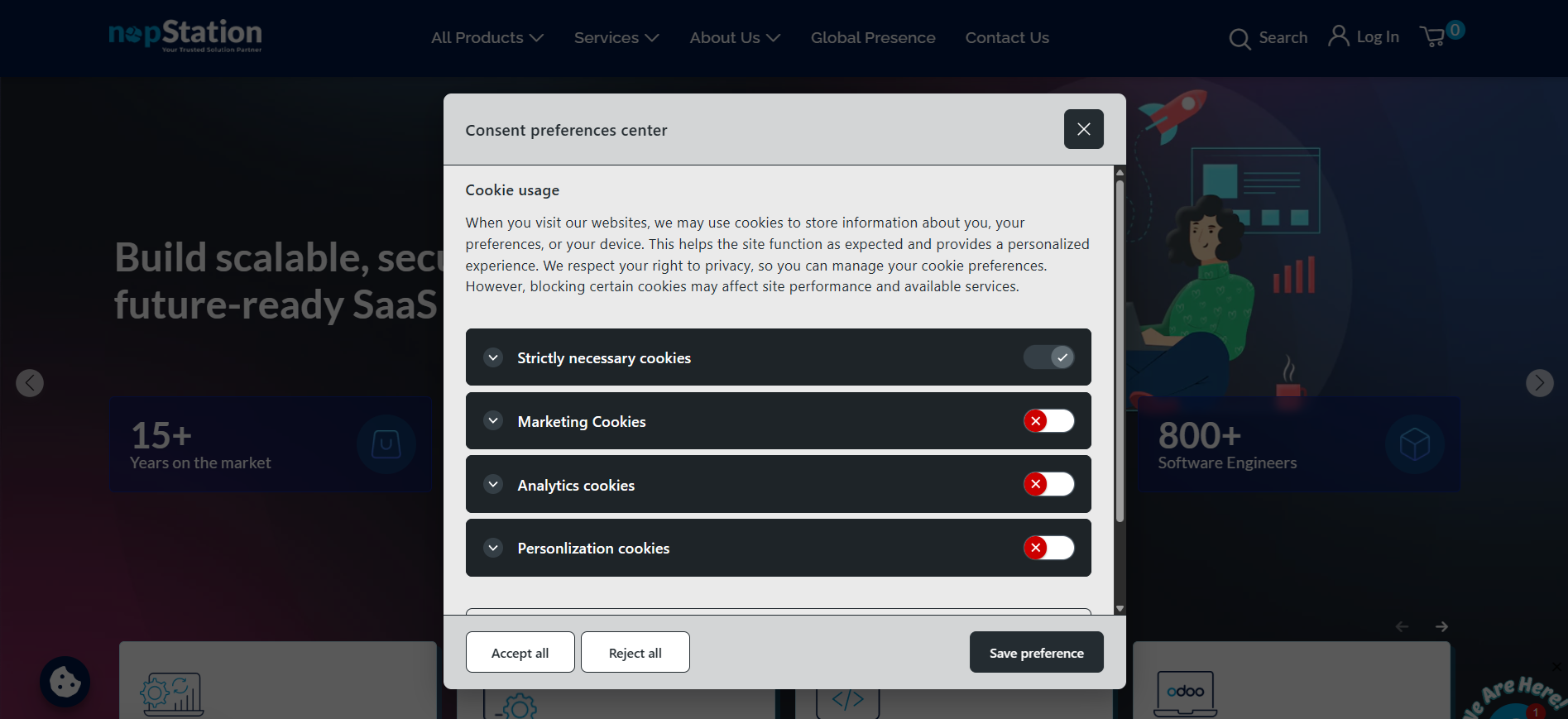Toggle the Strictly necessary cookies switch
This screenshot has width=1568, height=719.
tap(1049, 357)
